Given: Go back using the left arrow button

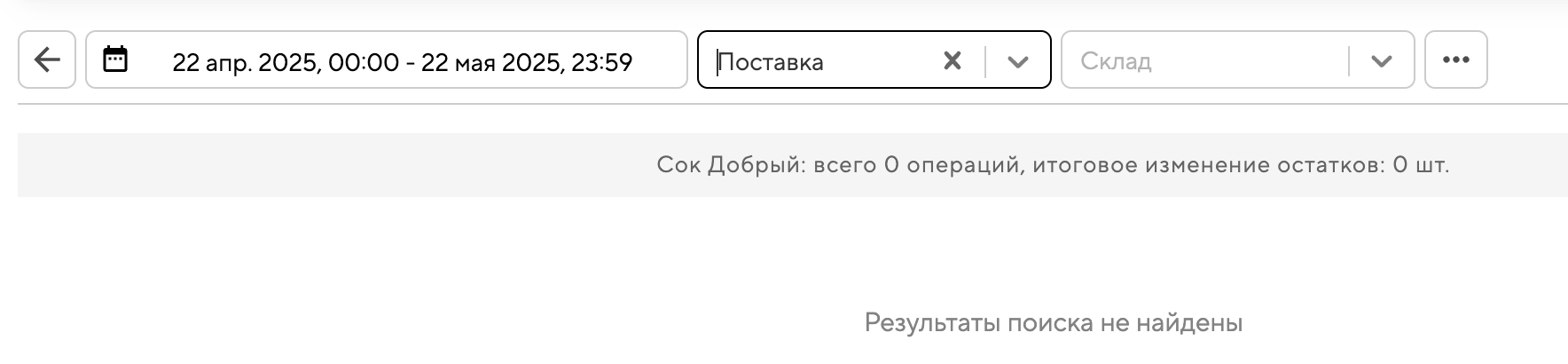Looking at the screenshot, I should (x=47, y=60).
